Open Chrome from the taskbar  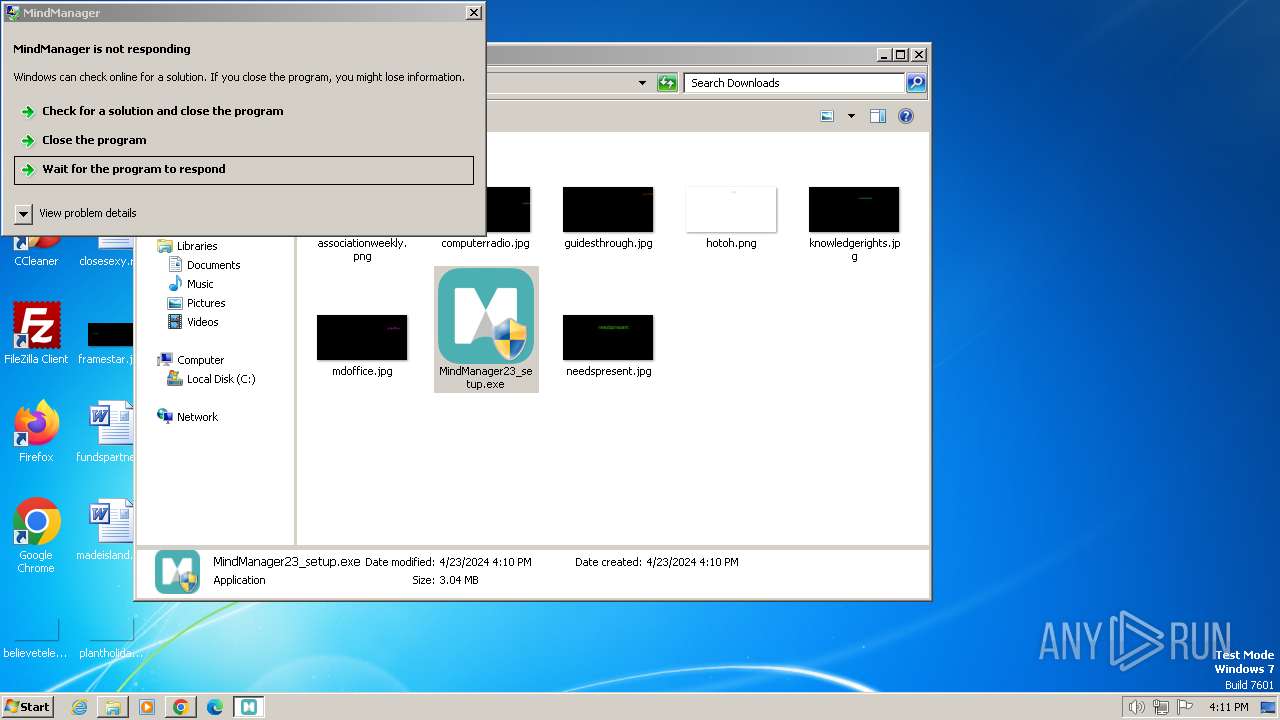click(181, 707)
